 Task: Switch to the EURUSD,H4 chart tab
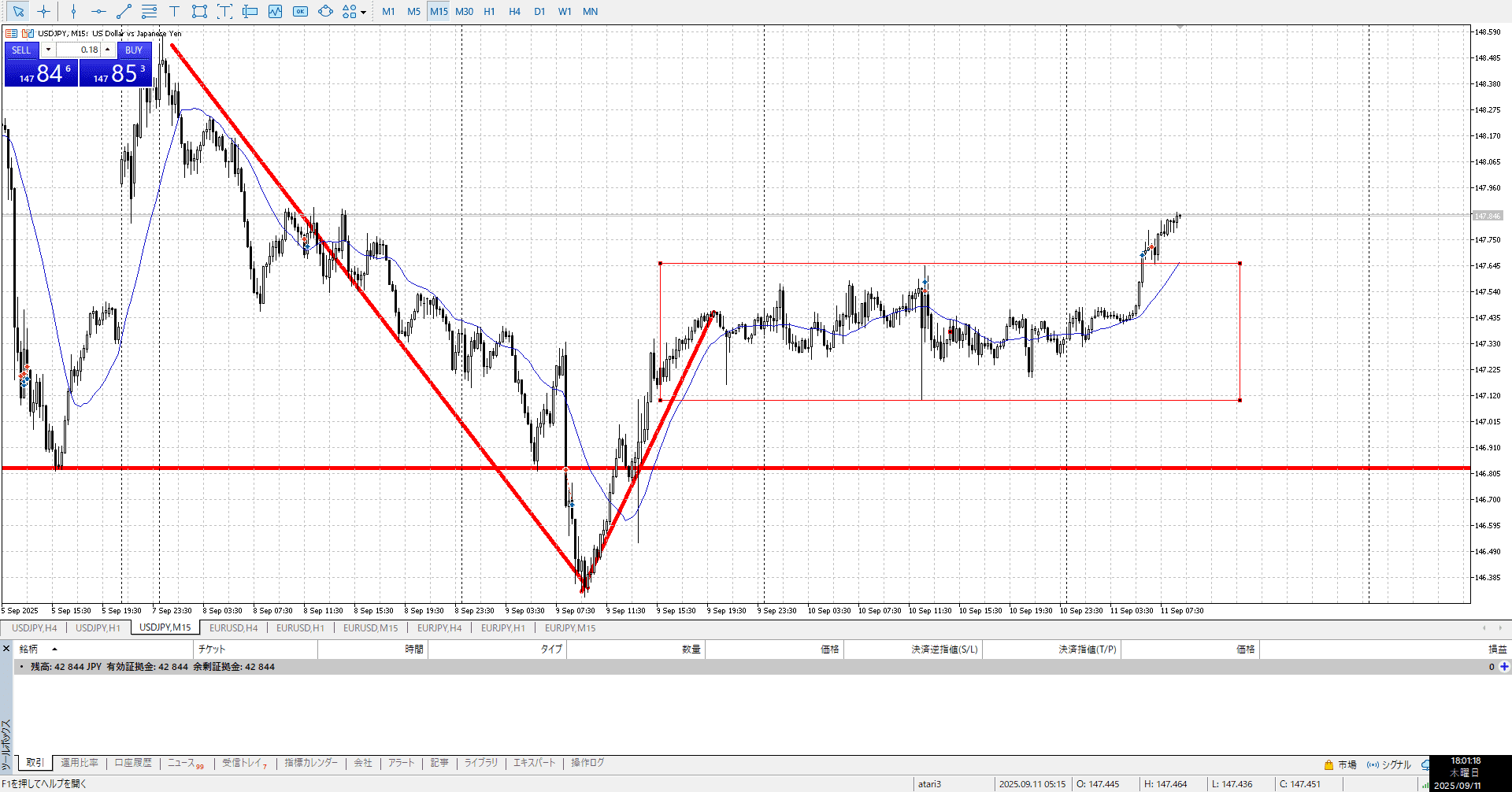pos(233,627)
